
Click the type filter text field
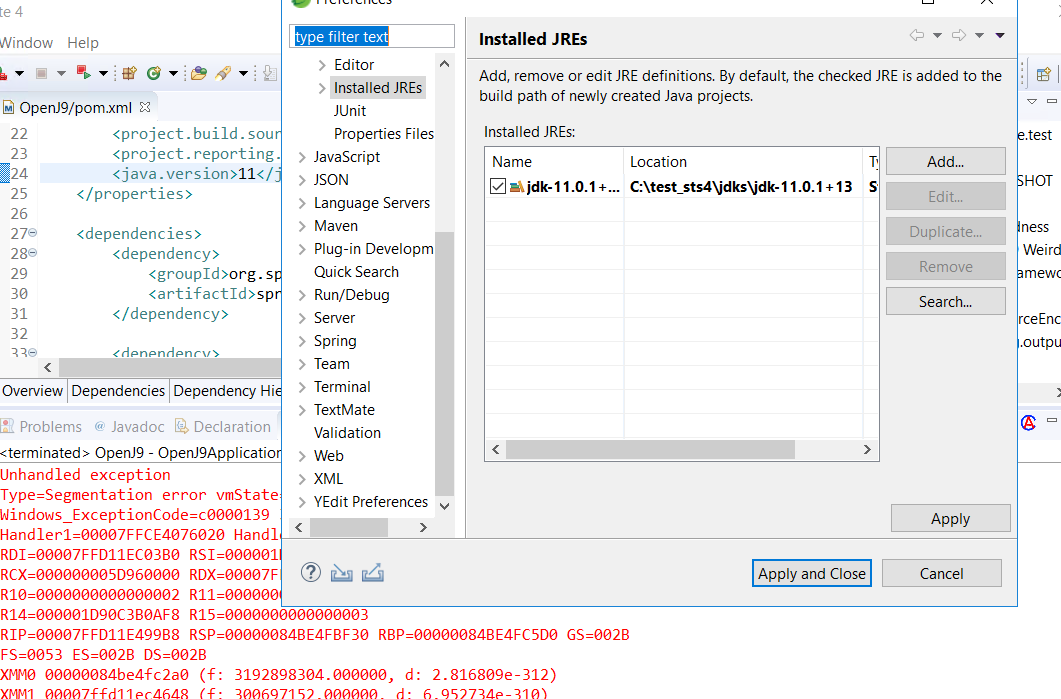click(x=371, y=35)
